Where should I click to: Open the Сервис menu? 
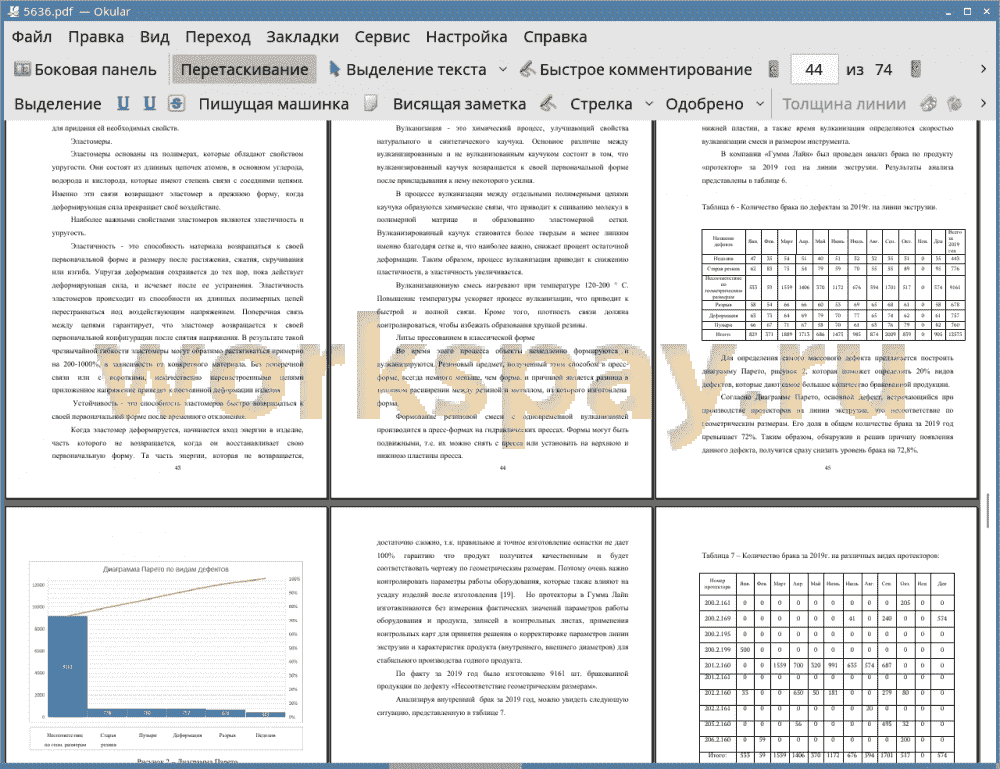382,37
